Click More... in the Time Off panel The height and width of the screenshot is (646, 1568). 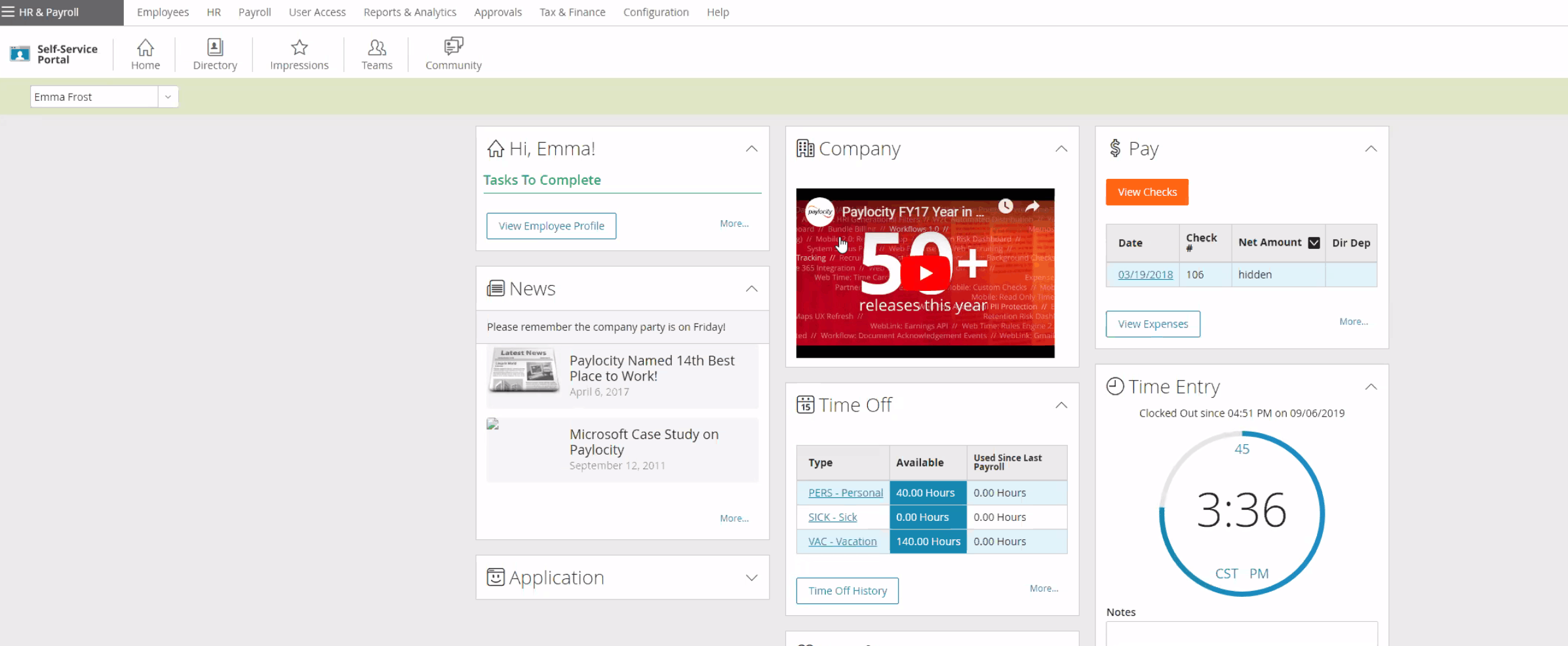click(1044, 588)
